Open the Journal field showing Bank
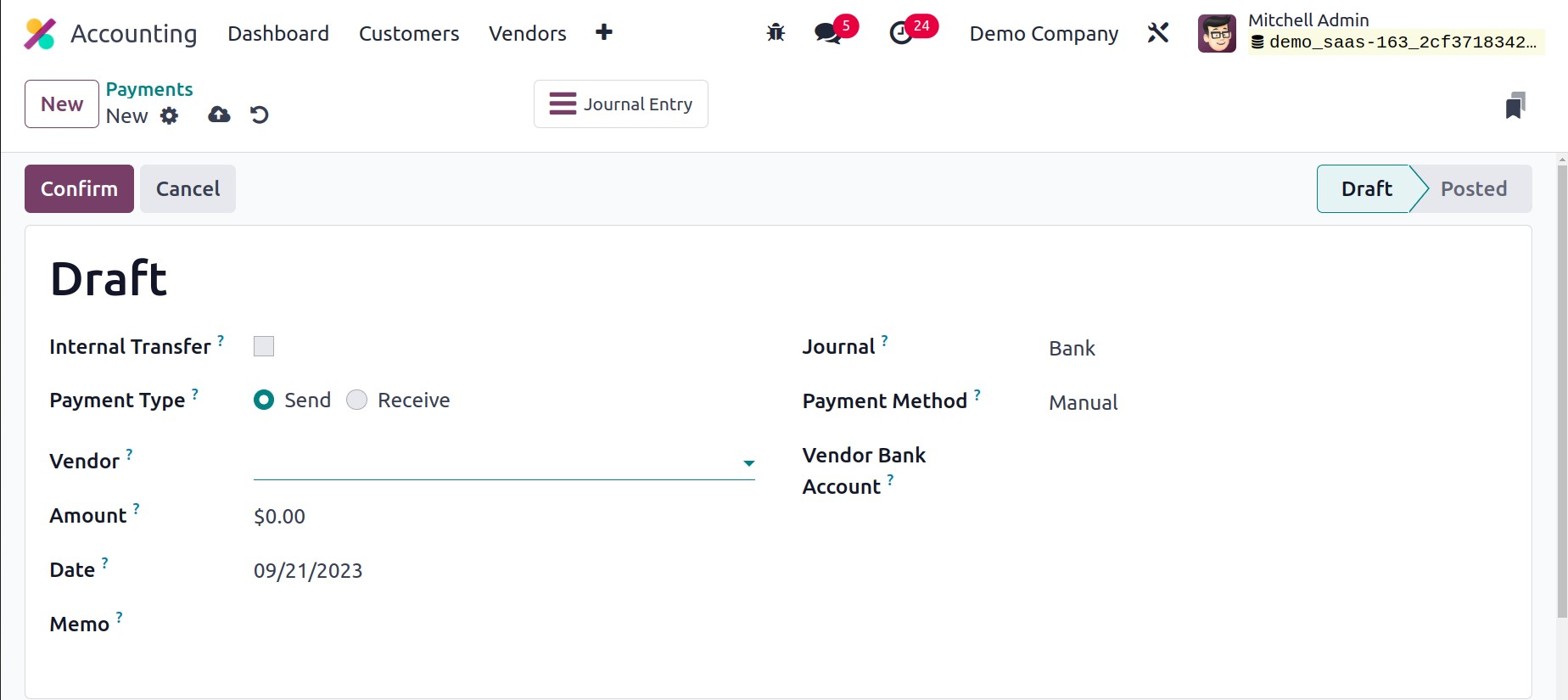The width and height of the screenshot is (1568, 700). pos(1072,349)
